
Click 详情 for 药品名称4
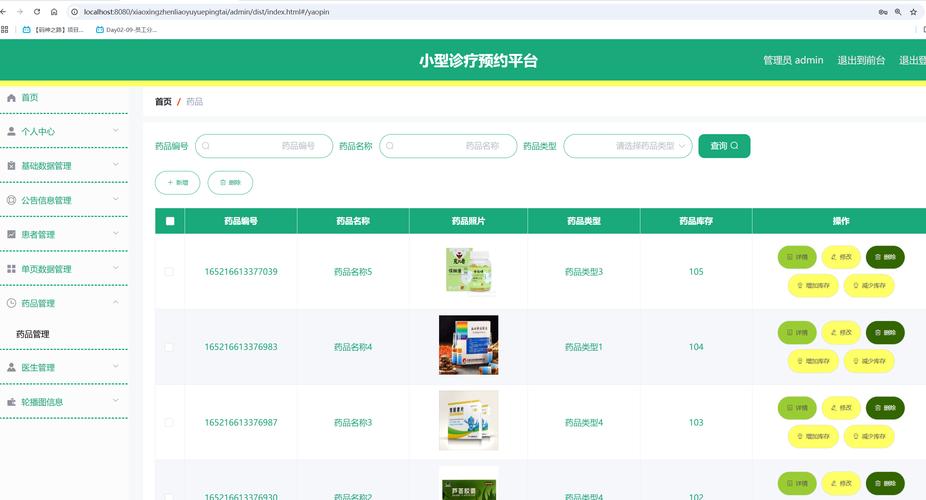pyautogui.click(x=797, y=332)
